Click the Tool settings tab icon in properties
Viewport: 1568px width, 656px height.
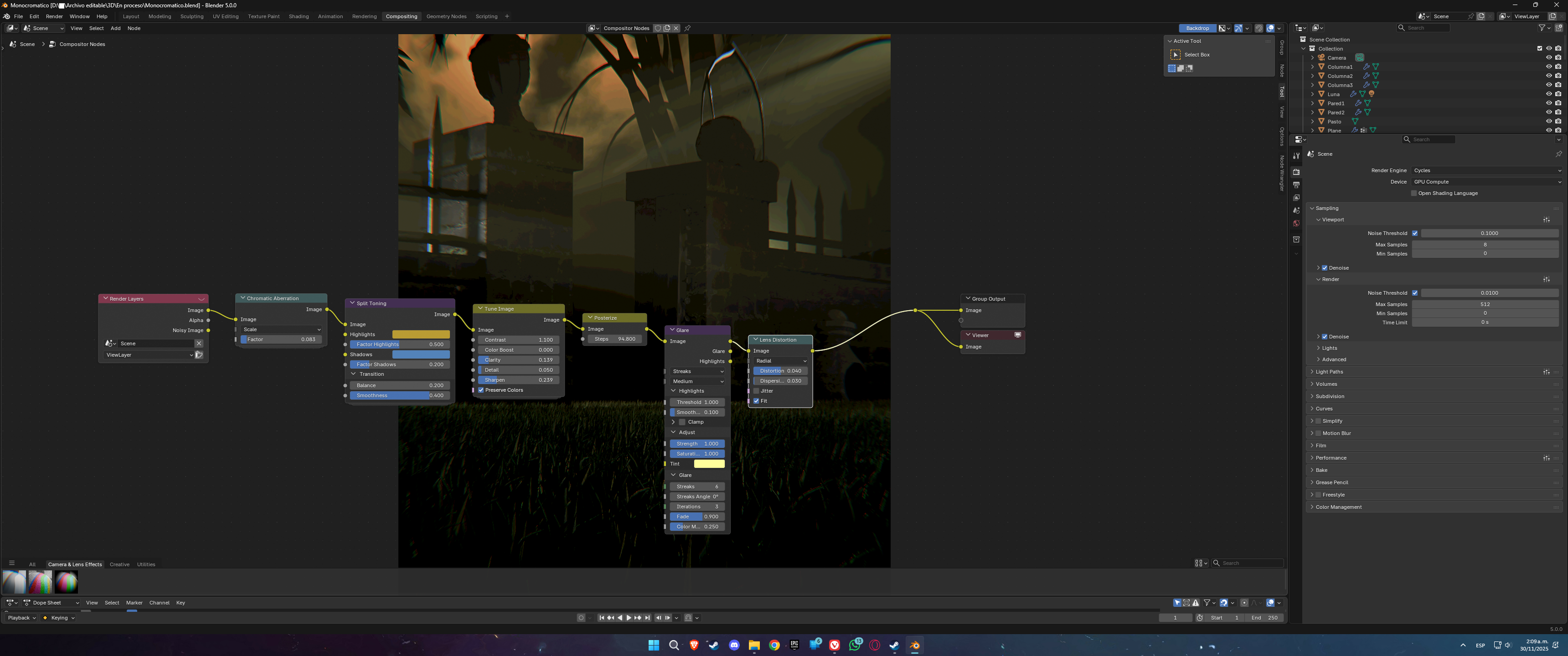click(1296, 156)
